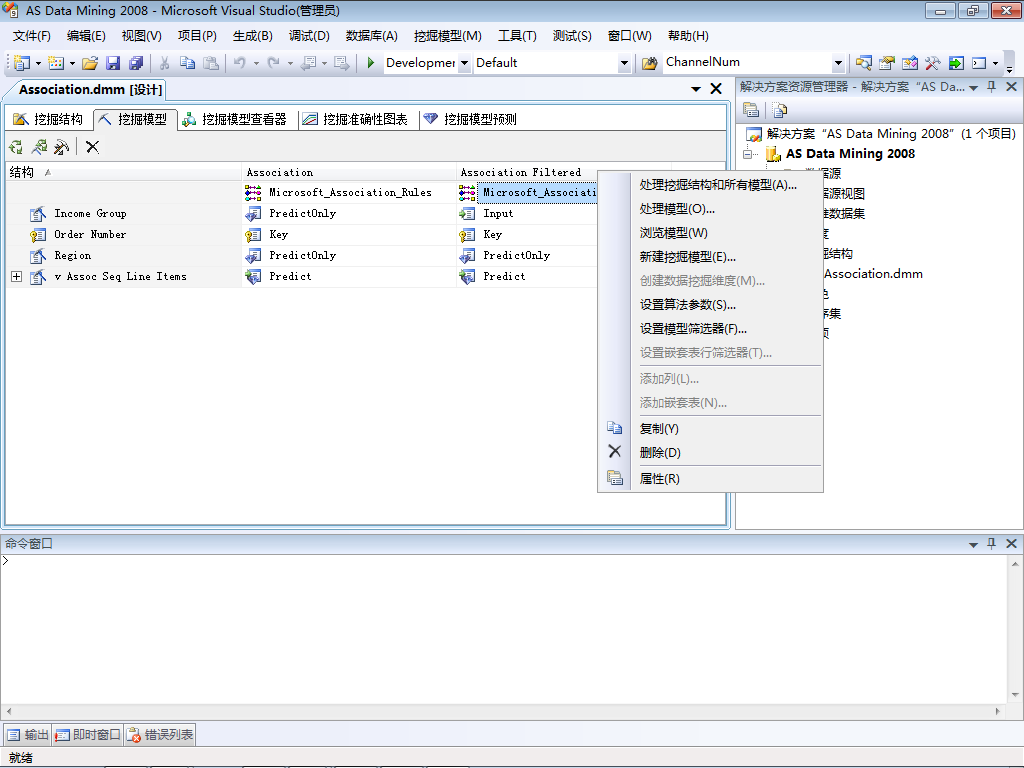This screenshot has width=1024, height=768.
Task: Switch to the 挖掘准确性图表 tab
Action: (356, 119)
